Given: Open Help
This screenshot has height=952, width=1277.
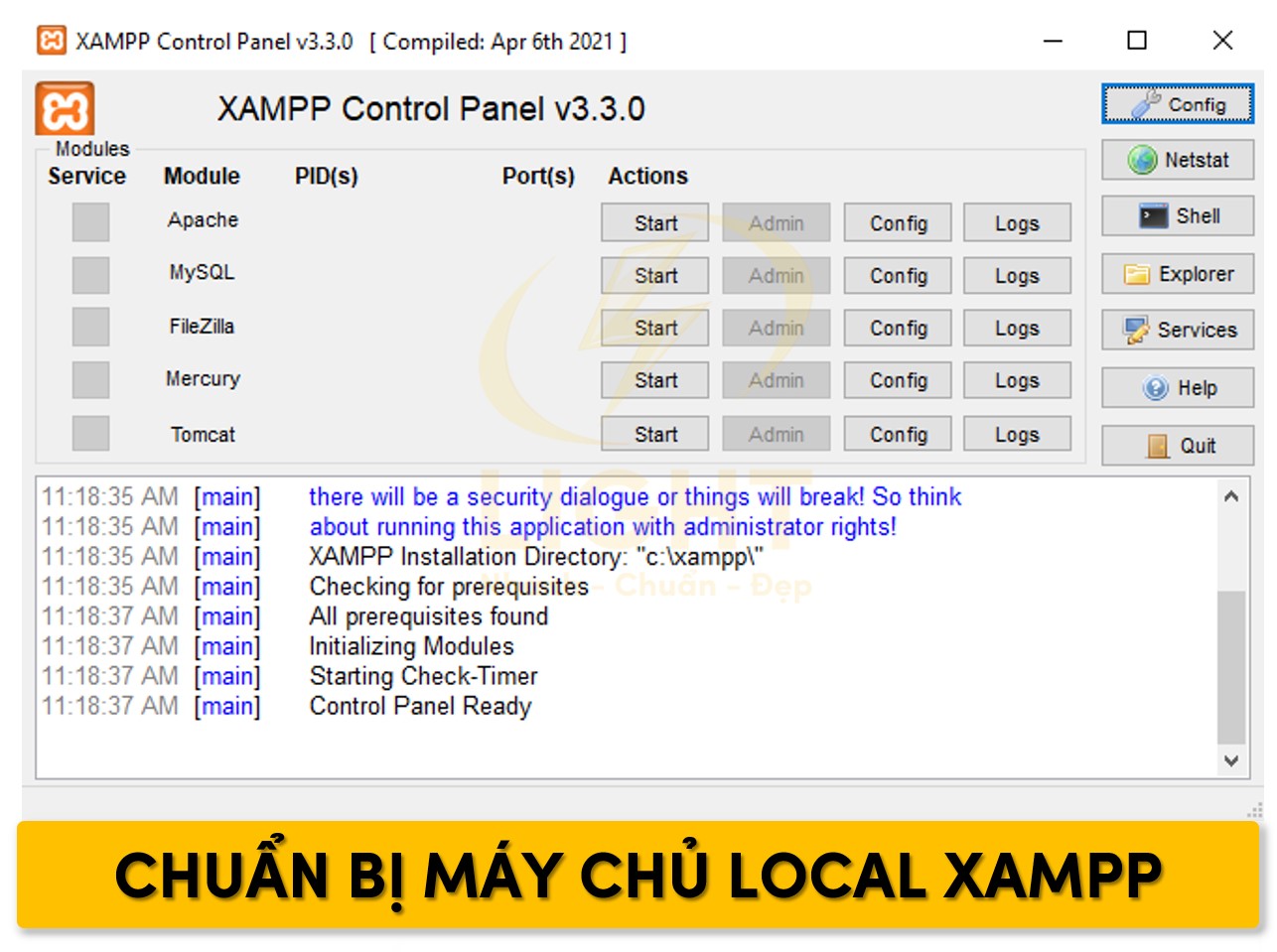Looking at the screenshot, I should coord(1177,388).
